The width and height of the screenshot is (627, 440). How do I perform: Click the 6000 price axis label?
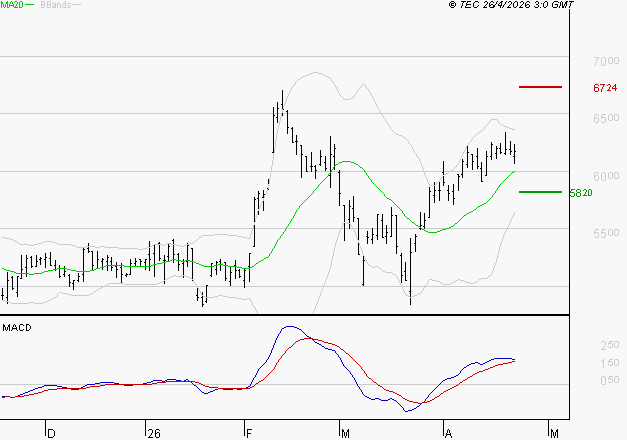click(x=606, y=176)
